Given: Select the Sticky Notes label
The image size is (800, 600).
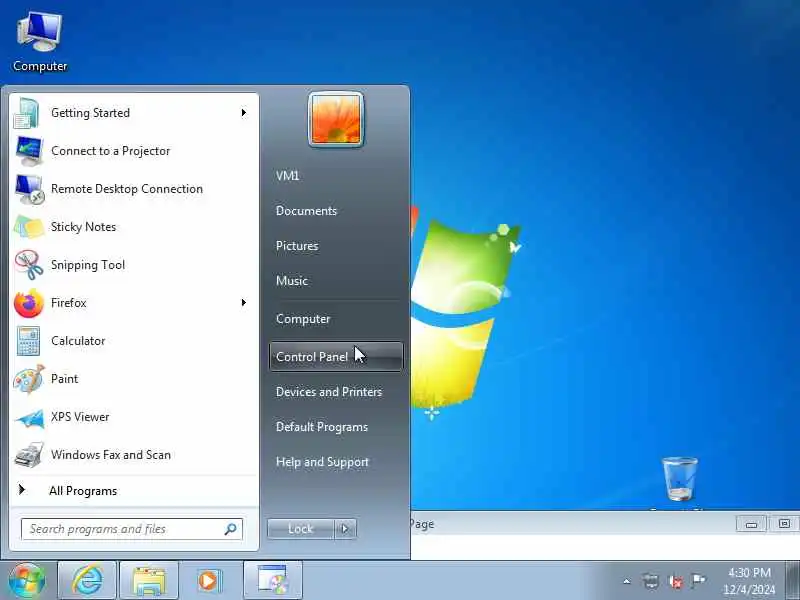Looking at the screenshot, I should 83,227.
